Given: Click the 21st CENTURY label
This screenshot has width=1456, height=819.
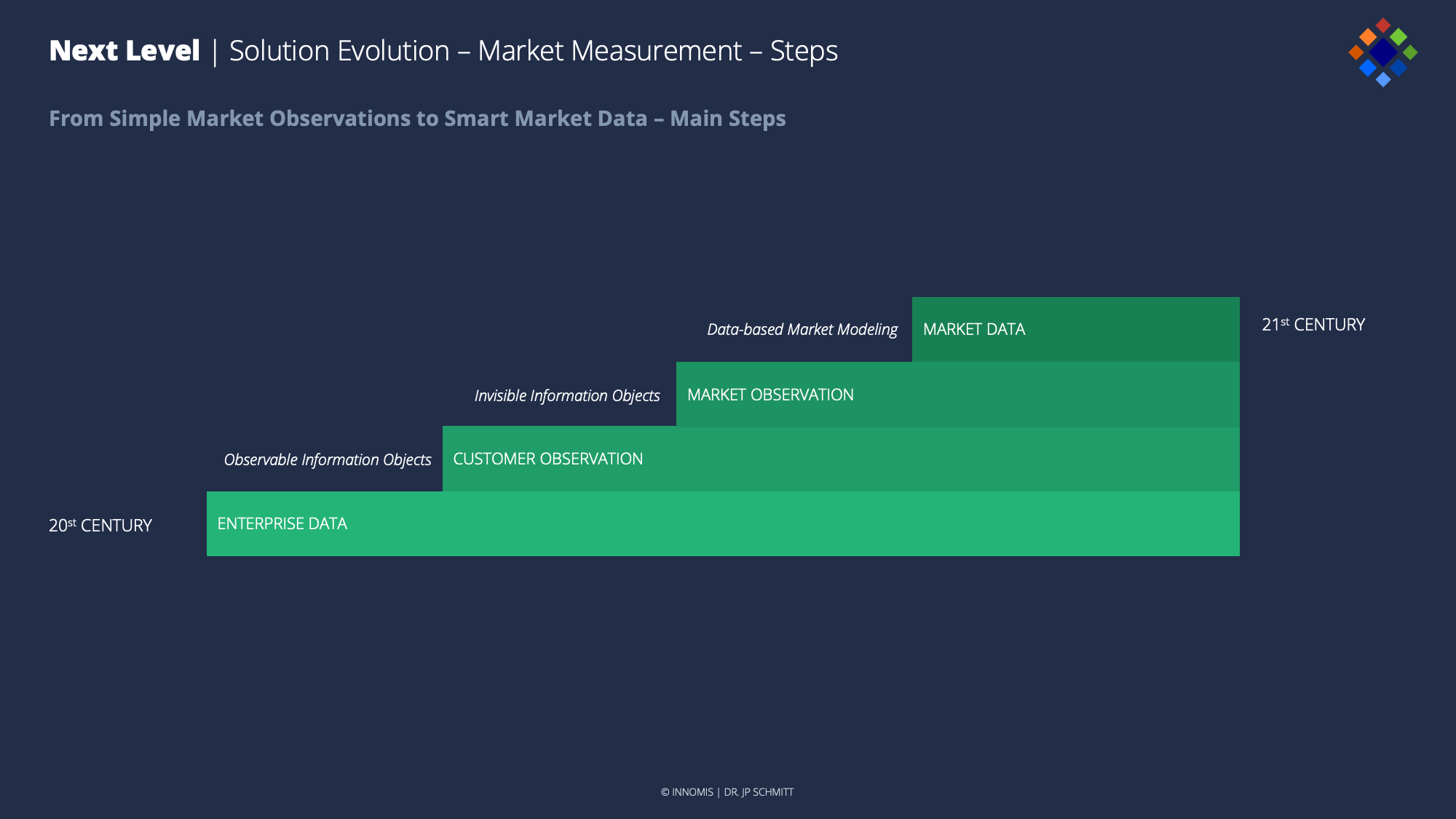Looking at the screenshot, I should coord(1313,325).
